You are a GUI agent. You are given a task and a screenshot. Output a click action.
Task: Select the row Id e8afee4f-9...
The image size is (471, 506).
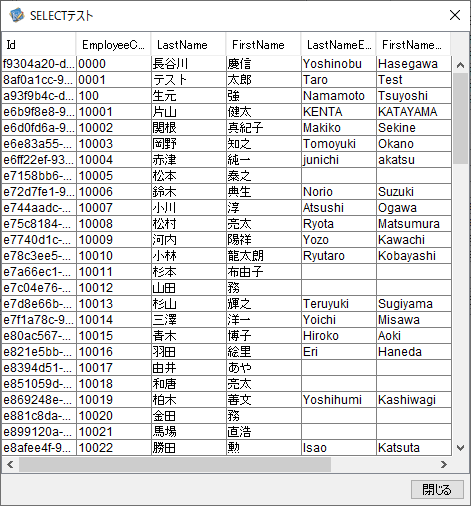(x=39, y=448)
